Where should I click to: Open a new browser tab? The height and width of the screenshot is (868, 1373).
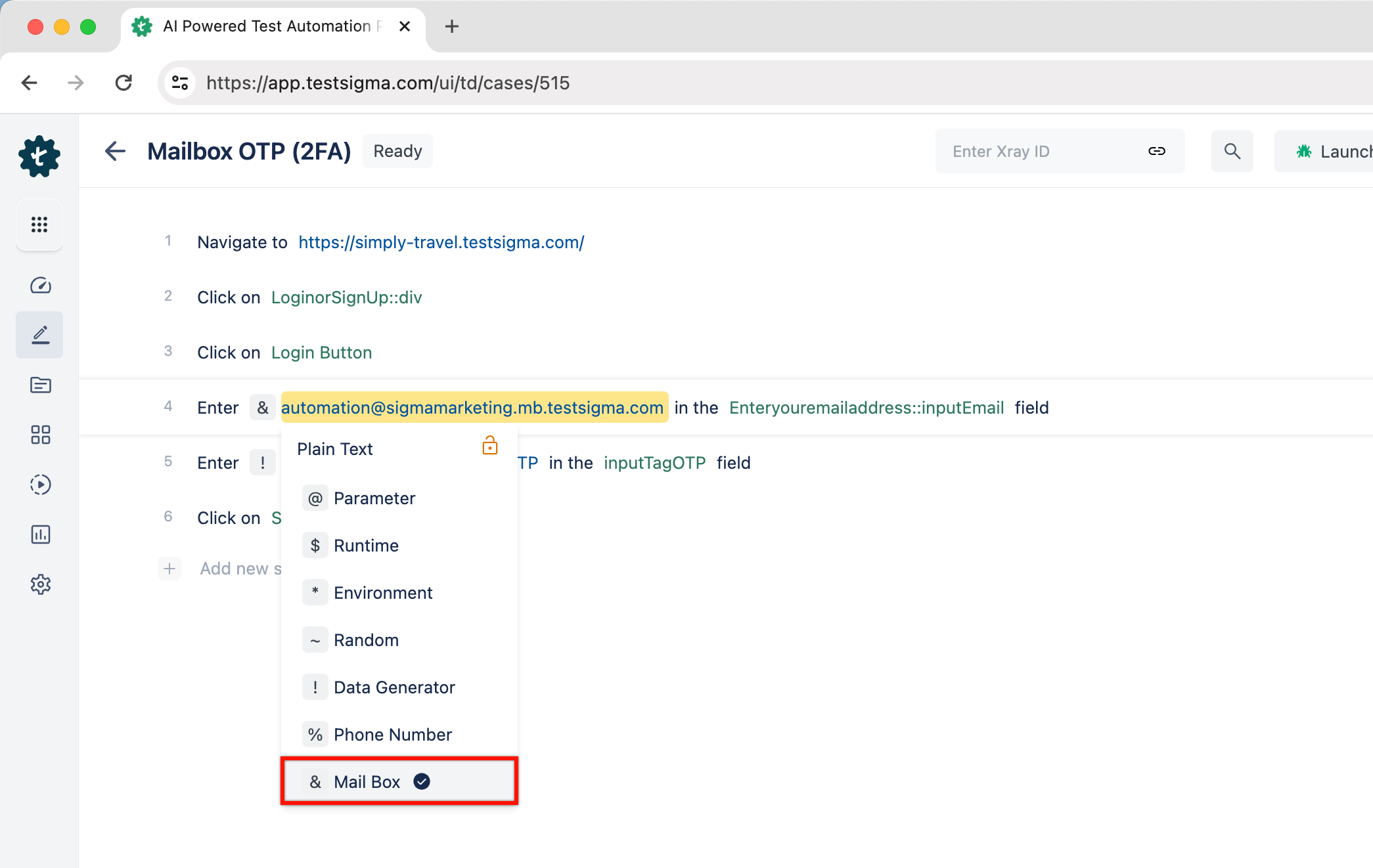[451, 26]
